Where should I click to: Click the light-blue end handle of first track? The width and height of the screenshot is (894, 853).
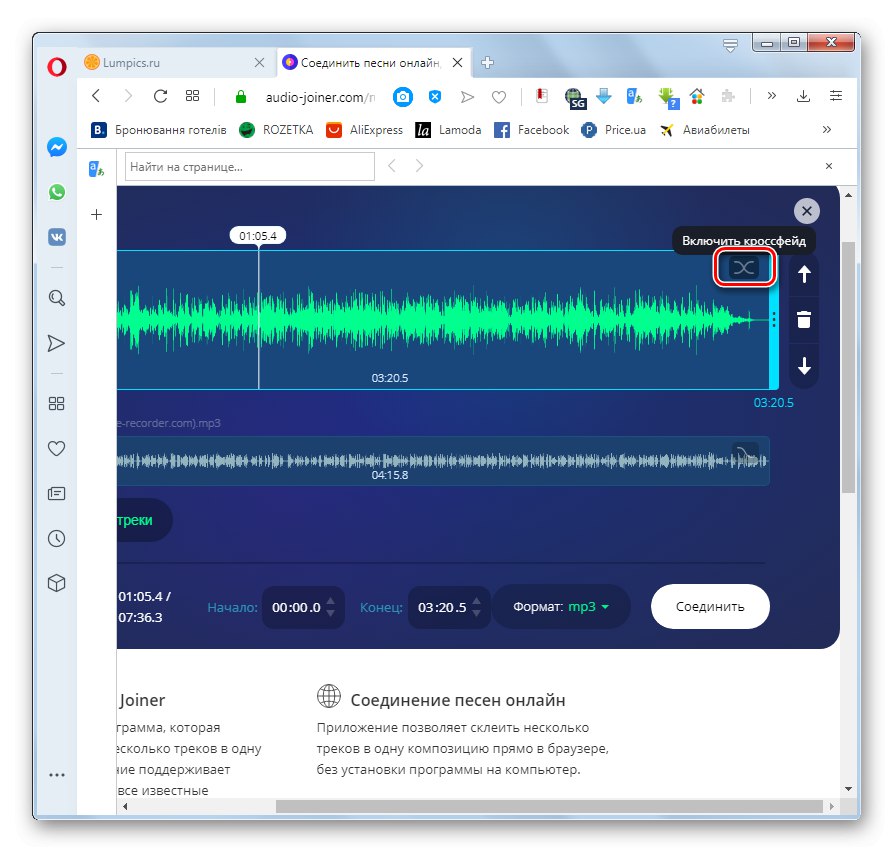(x=774, y=319)
